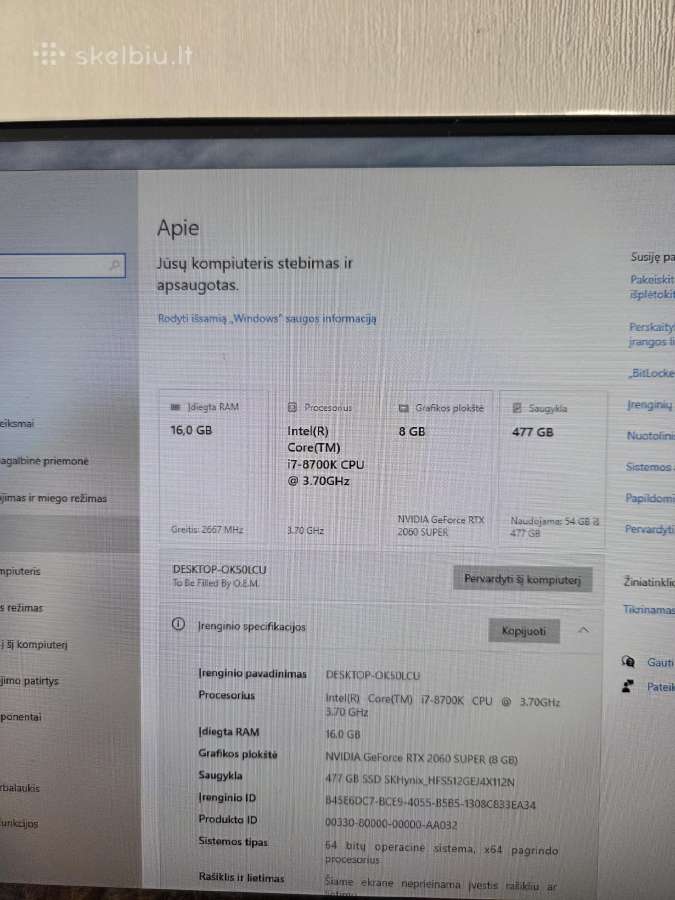
Task: Select sidebar item 'miego režimas'
Action: (x=53, y=498)
